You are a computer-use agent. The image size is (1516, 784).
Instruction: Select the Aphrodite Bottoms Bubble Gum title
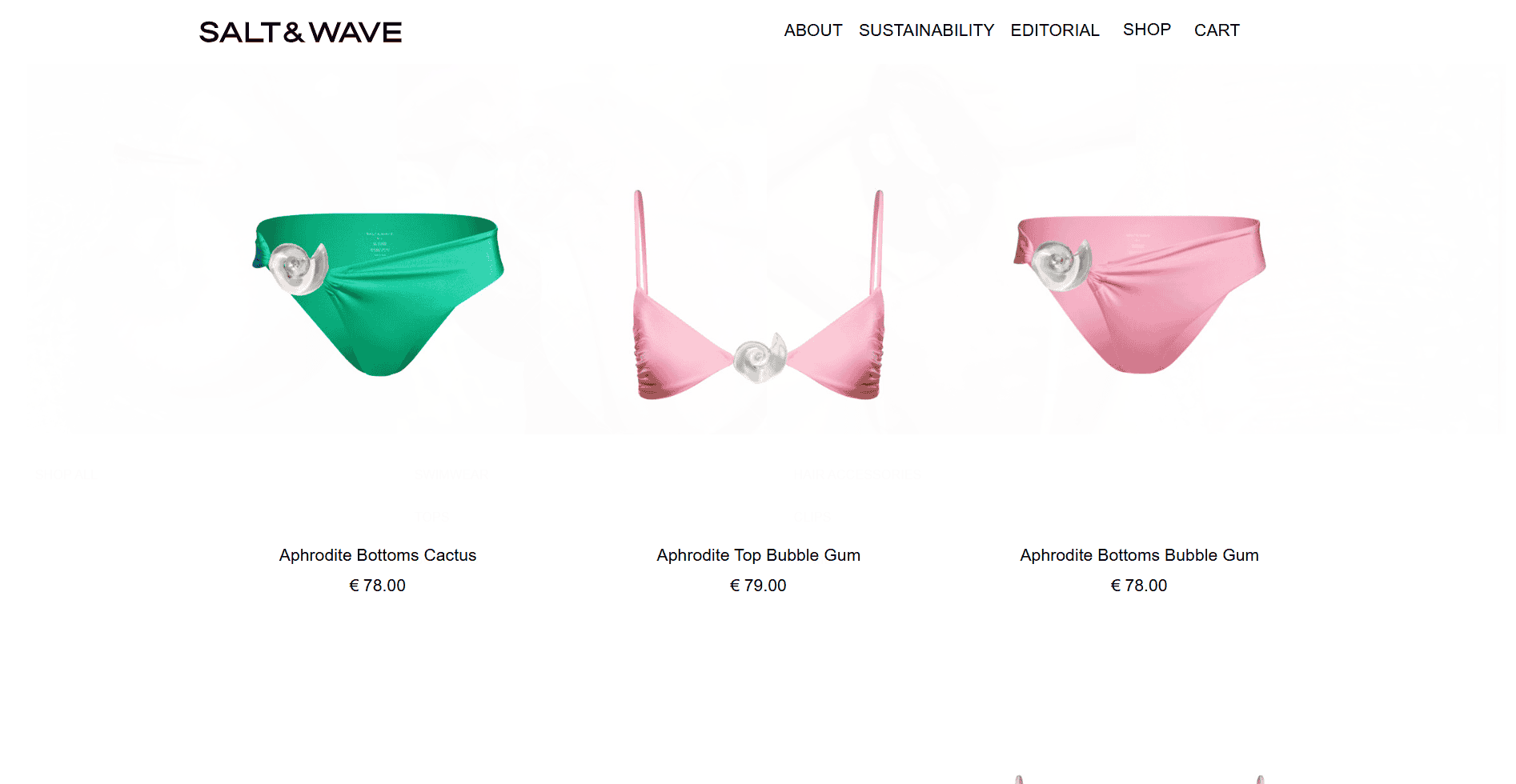(x=1139, y=555)
